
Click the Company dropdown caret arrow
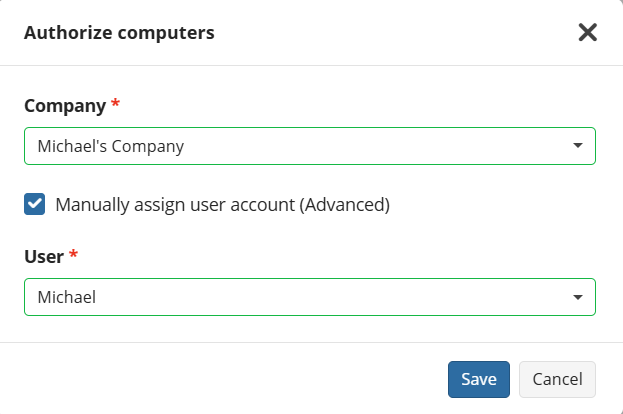point(578,145)
